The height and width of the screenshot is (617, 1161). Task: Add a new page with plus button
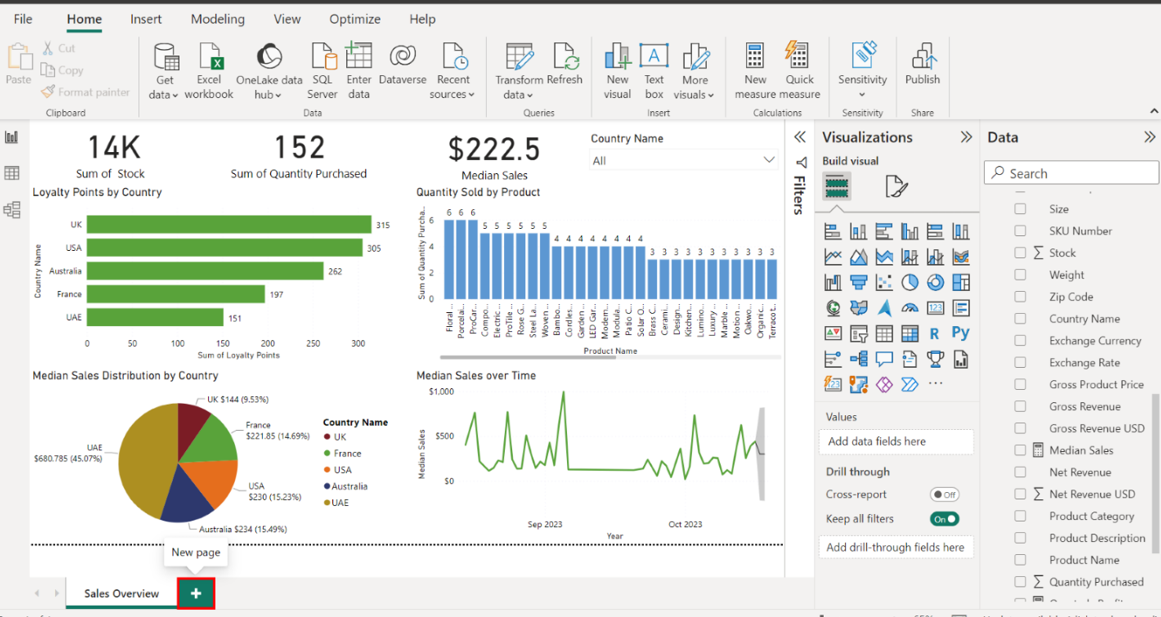pyautogui.click(x=196, y=593)
